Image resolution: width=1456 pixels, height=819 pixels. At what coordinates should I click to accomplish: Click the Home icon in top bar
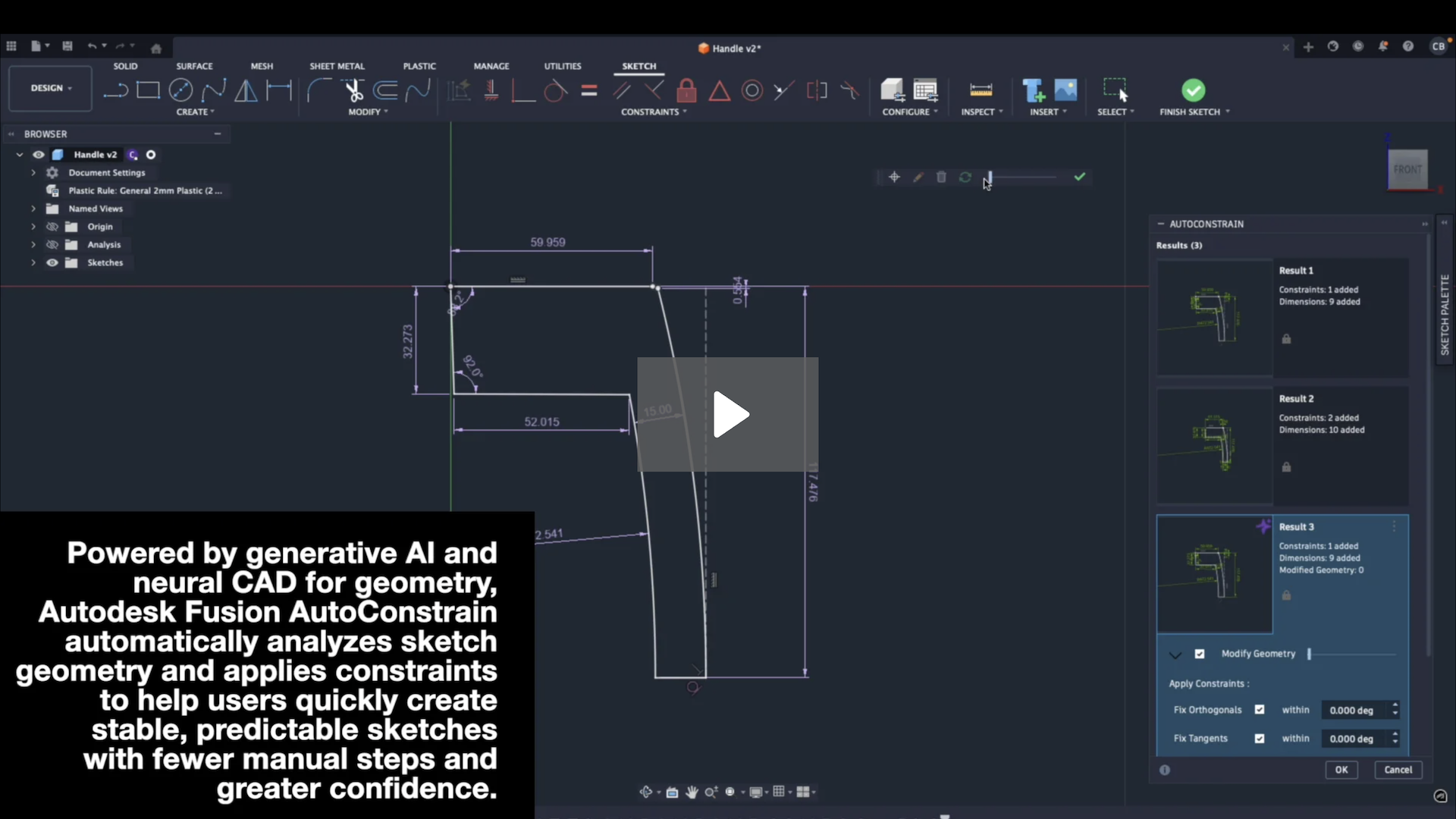[156, 48]
